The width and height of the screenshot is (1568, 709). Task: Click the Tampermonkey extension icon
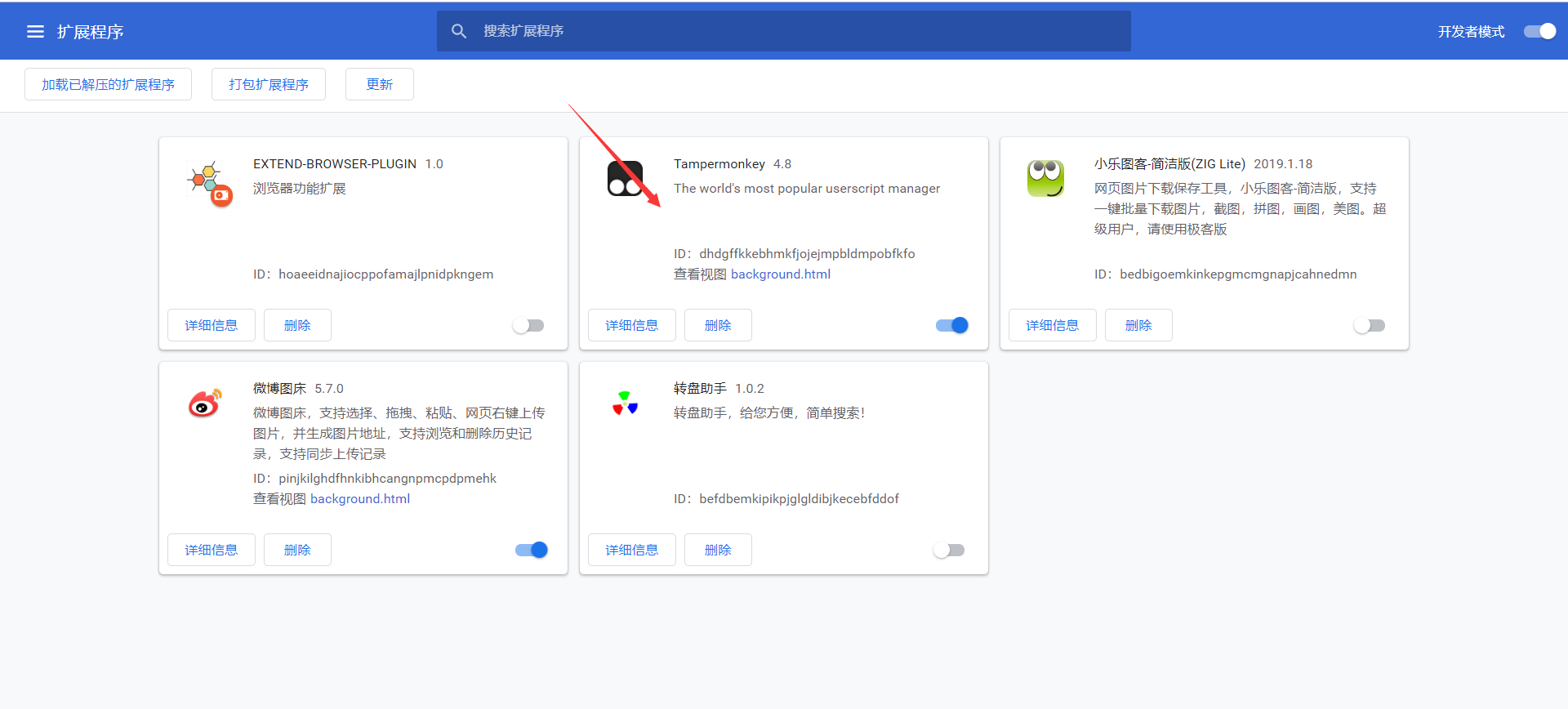(625, 178)
